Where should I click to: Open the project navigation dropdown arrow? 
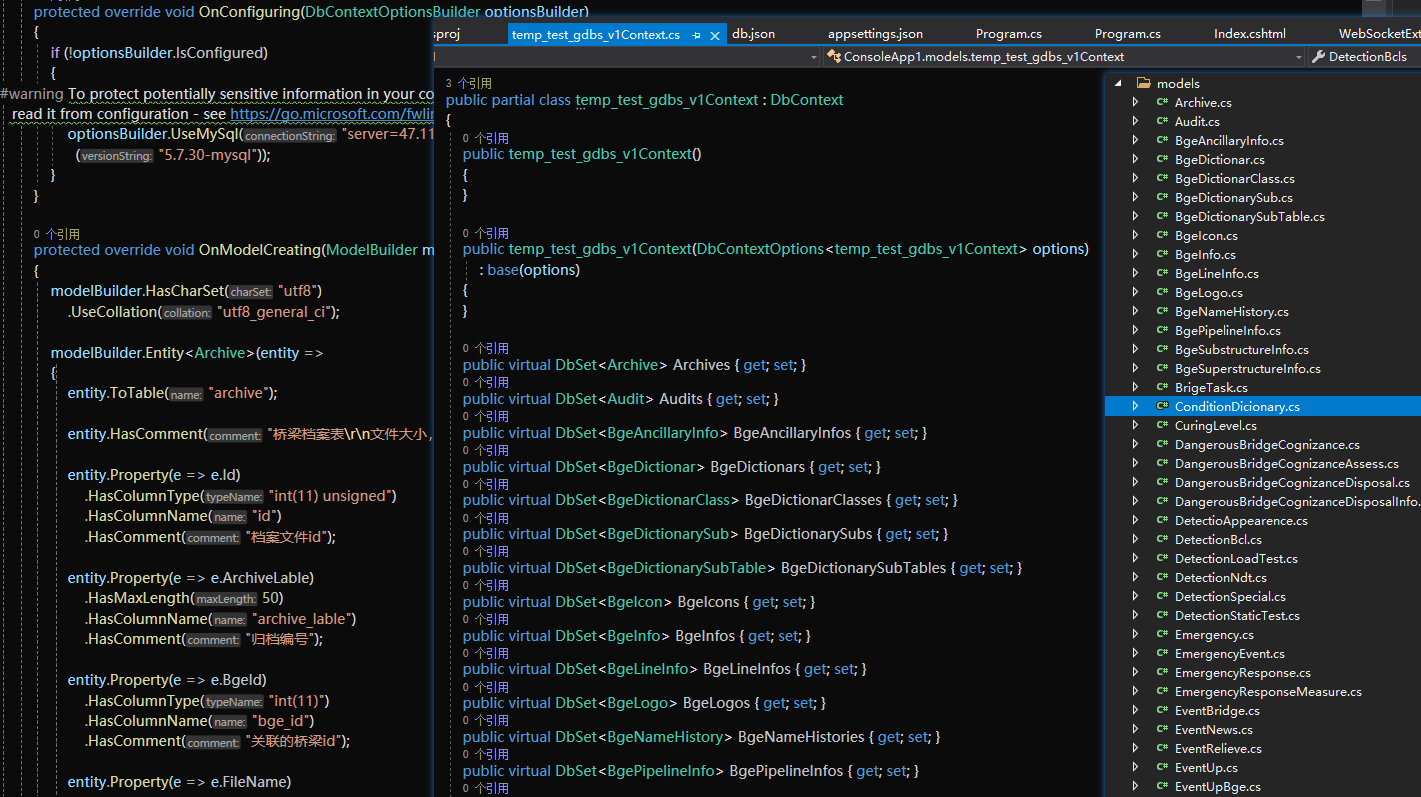pyautogui.click(x=814, y=57)
